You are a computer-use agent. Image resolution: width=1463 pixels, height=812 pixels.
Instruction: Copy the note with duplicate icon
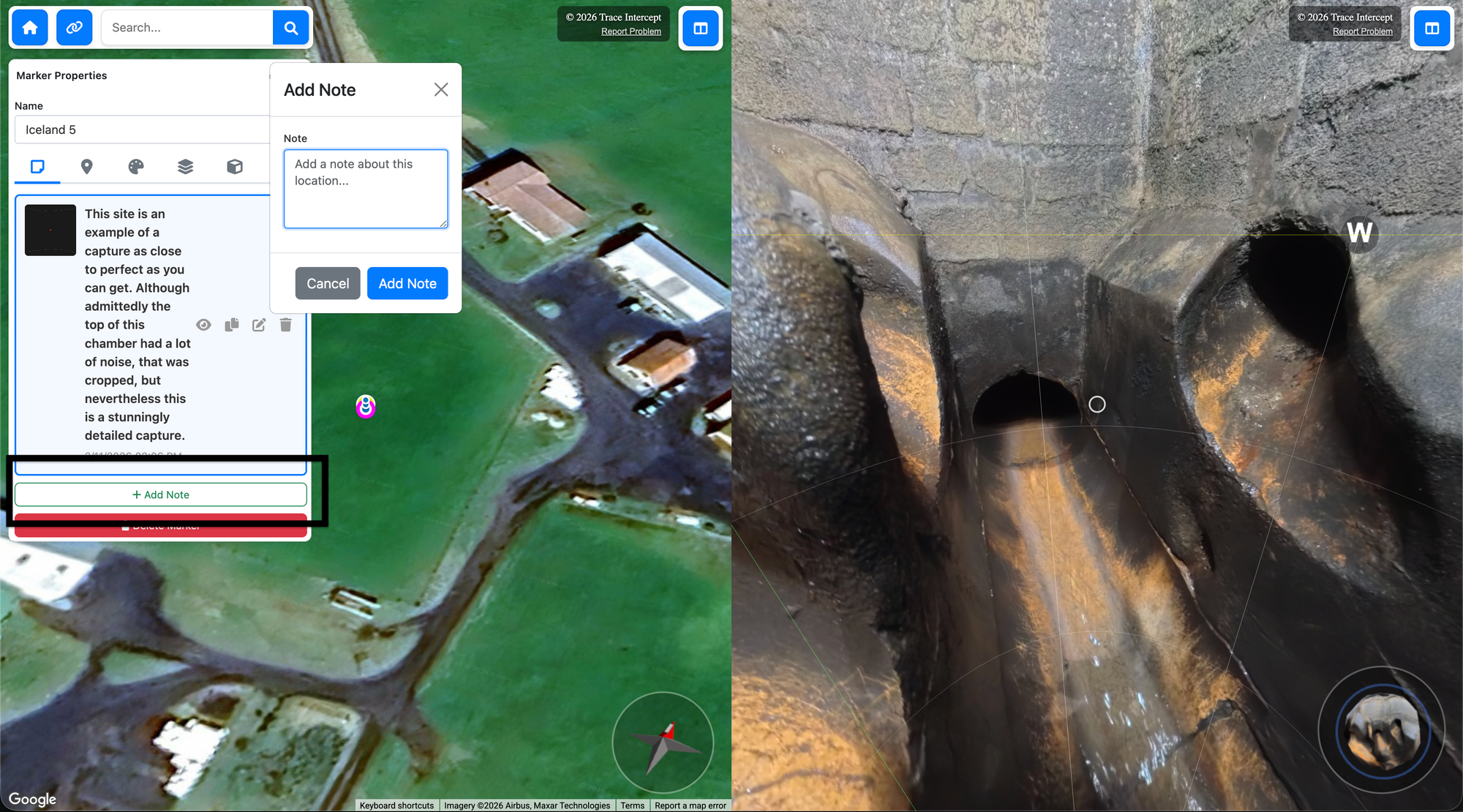point(232,325)
